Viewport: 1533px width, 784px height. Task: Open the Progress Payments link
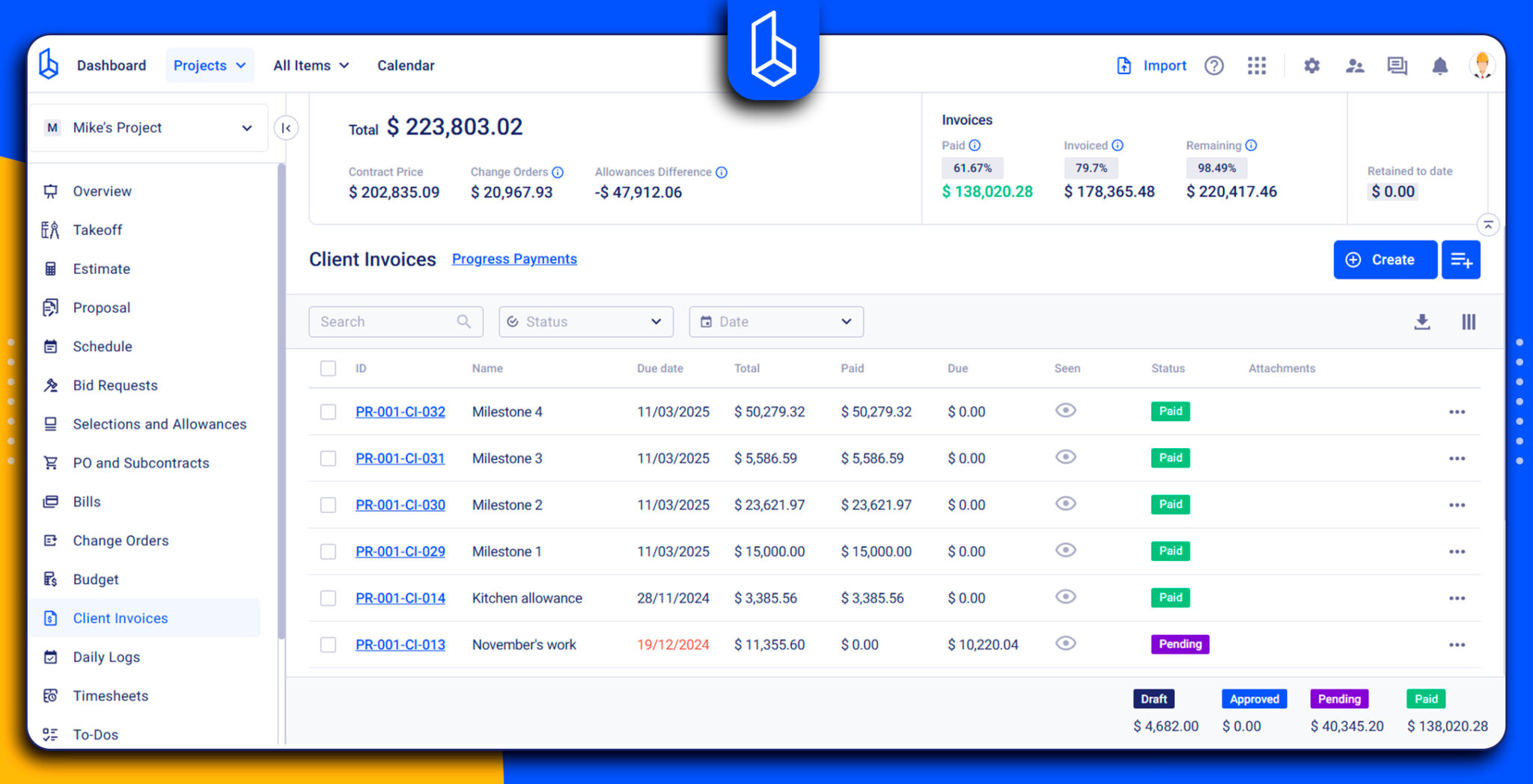(x=514, y=259)
